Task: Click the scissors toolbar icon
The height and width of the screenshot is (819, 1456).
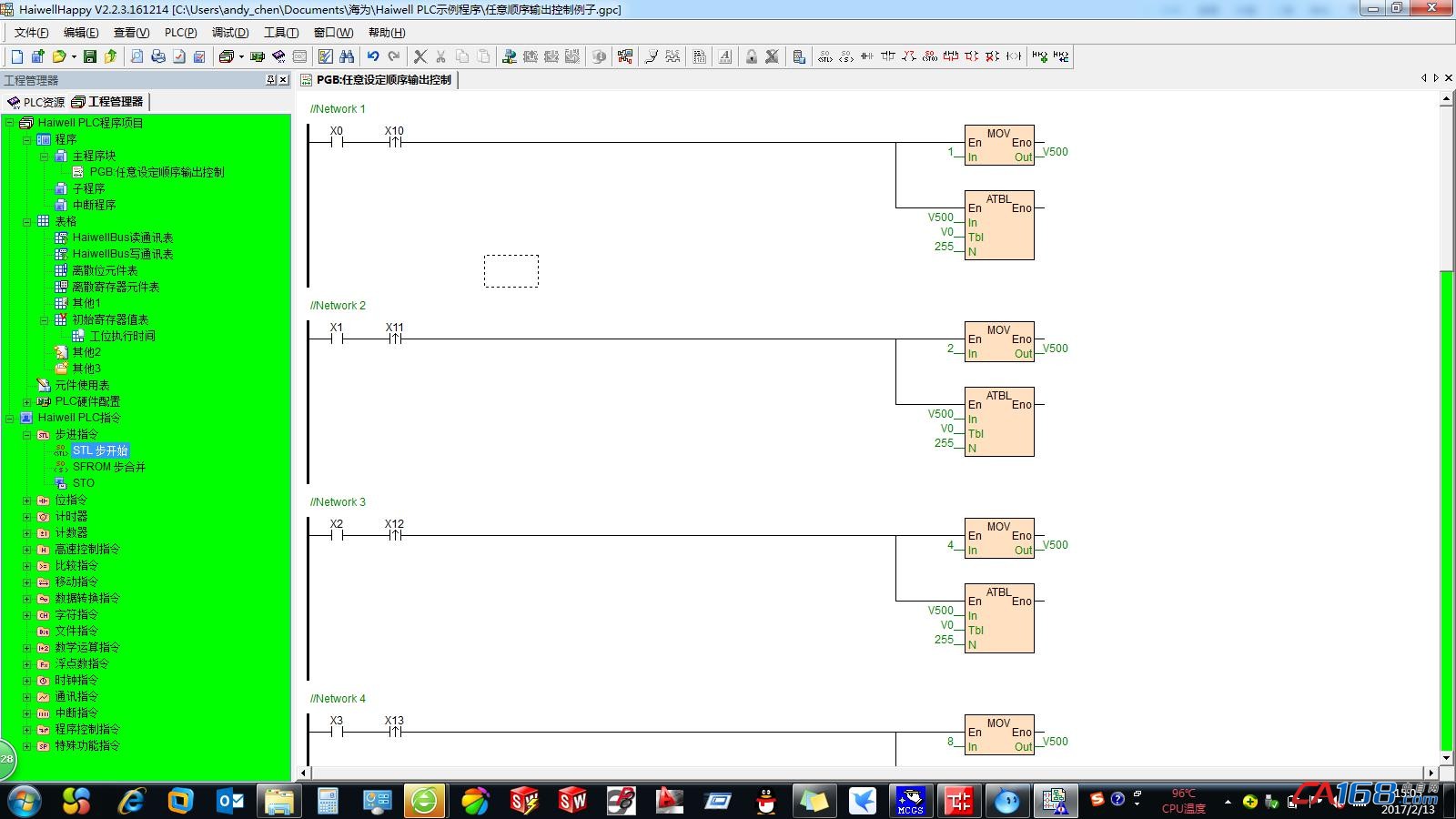Action: coord(441,56)
